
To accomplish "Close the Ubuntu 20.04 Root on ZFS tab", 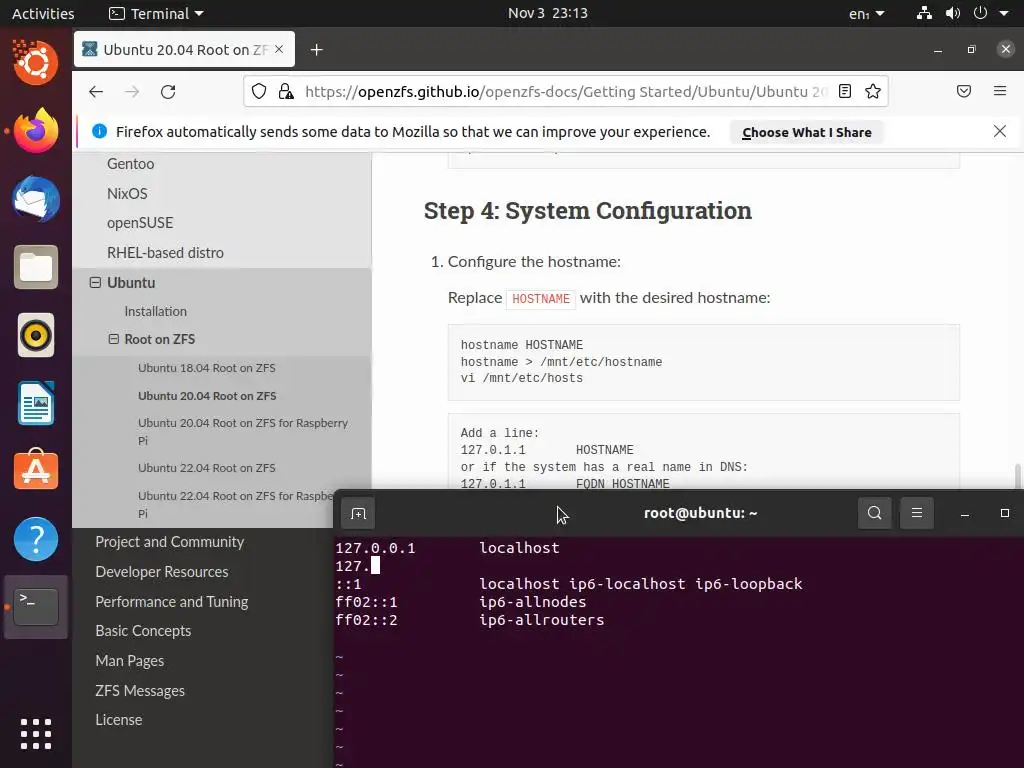I will pos(279,49).
